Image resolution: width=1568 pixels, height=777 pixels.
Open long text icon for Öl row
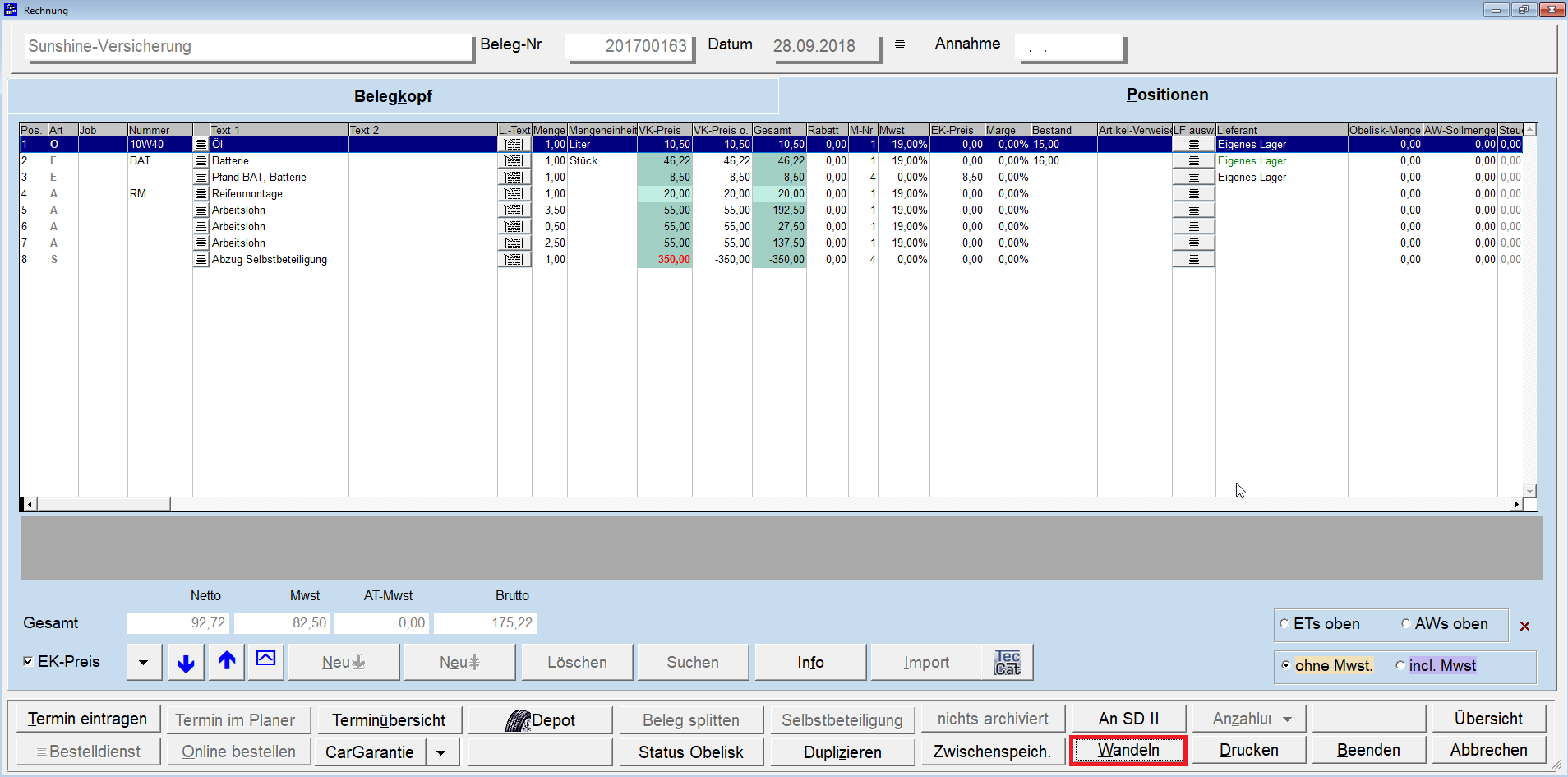click(x=514, y=145)
